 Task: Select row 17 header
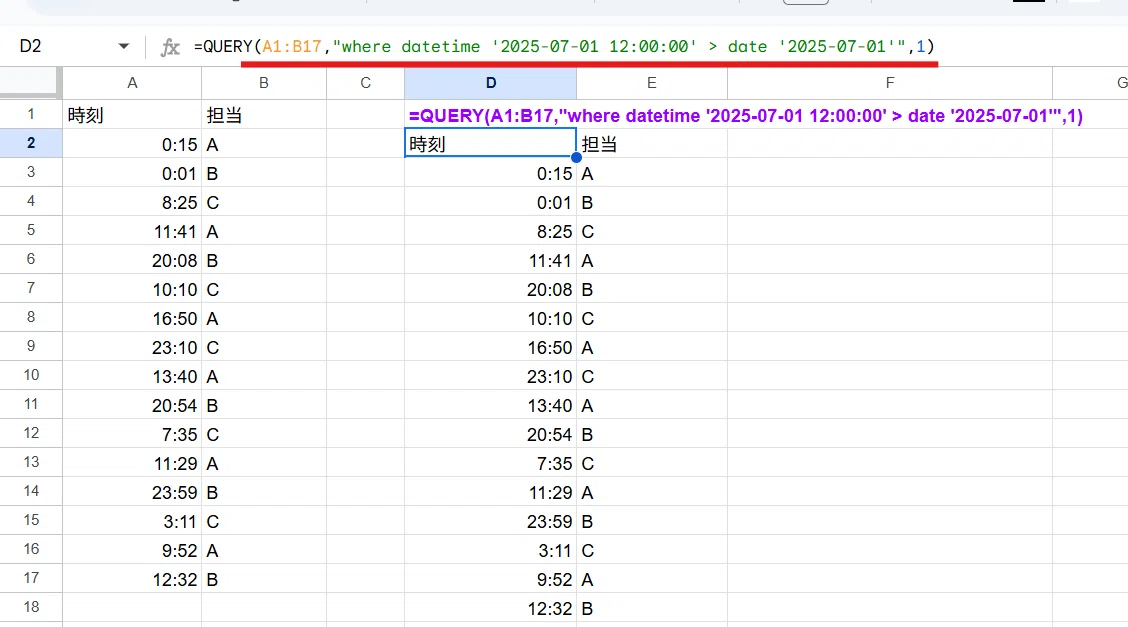31,578
